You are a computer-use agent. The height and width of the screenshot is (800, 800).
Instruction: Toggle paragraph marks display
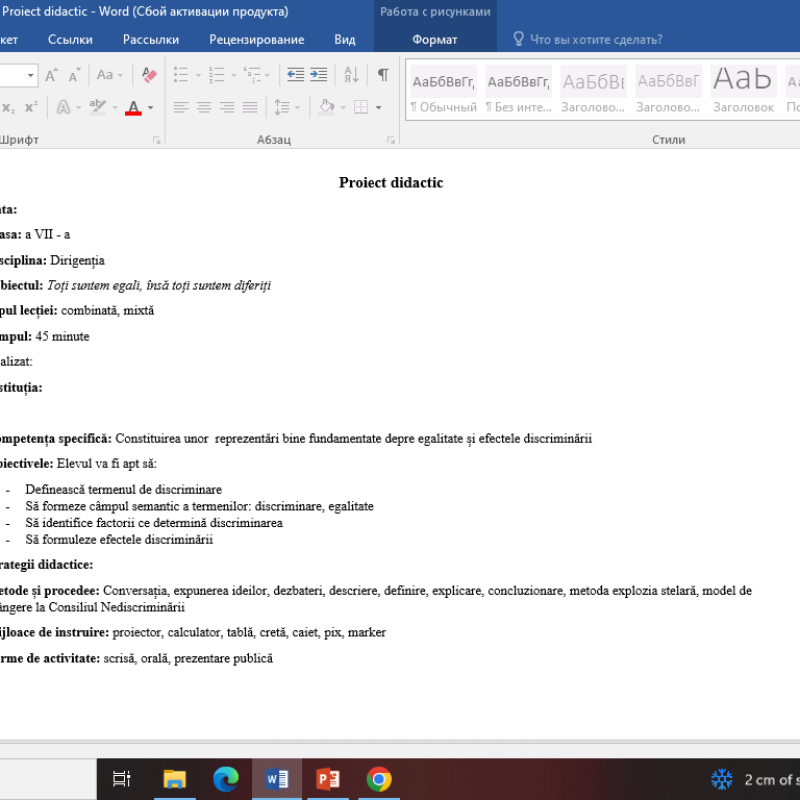[x=384, y=75]
